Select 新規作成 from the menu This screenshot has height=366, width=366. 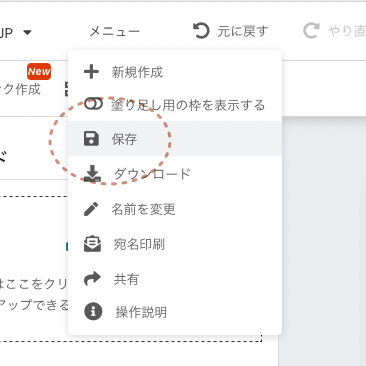pos(175,72)
